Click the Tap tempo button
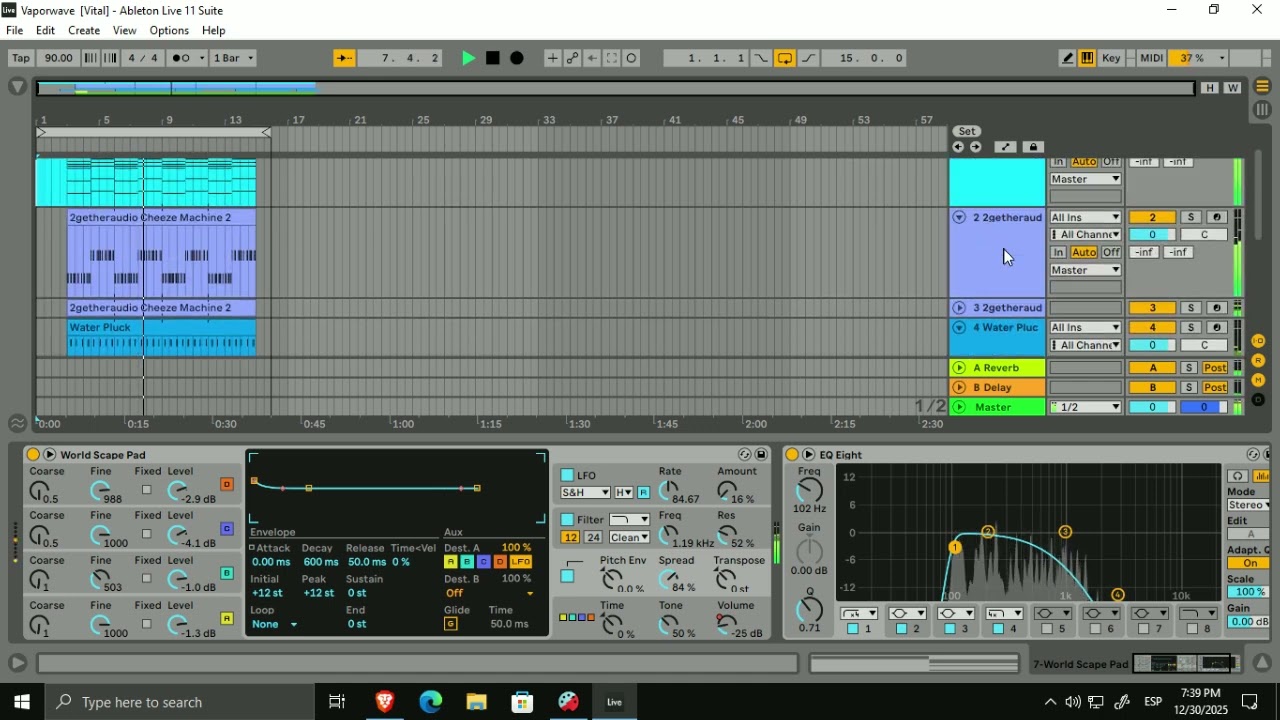 [x=20, y=58]
